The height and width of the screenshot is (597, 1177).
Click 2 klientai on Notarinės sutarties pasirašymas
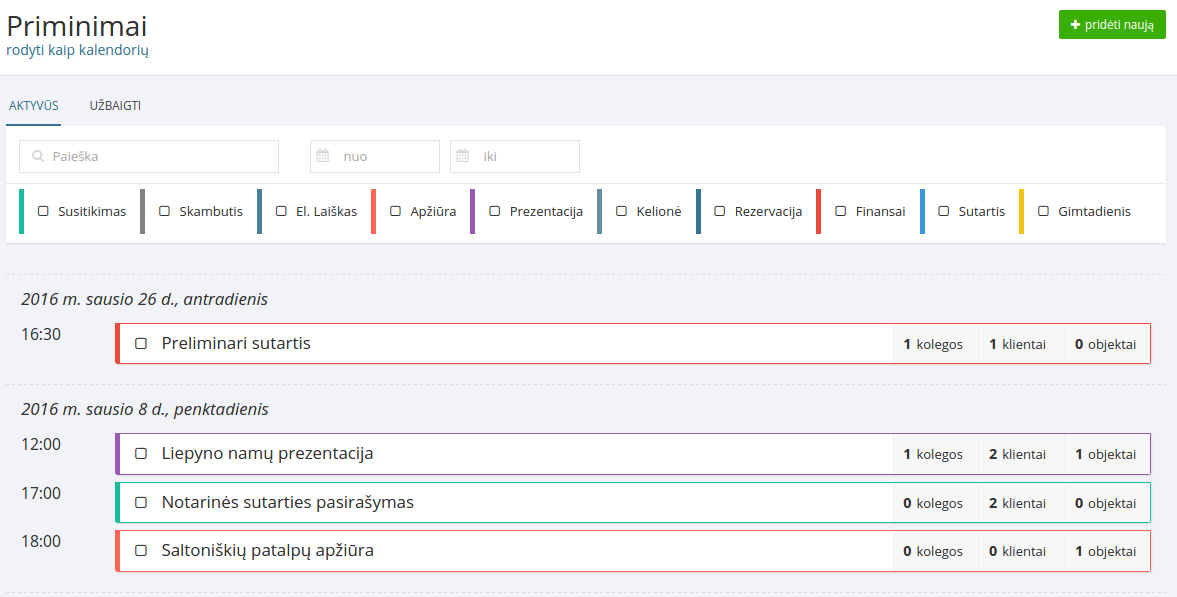(1017, 503)
